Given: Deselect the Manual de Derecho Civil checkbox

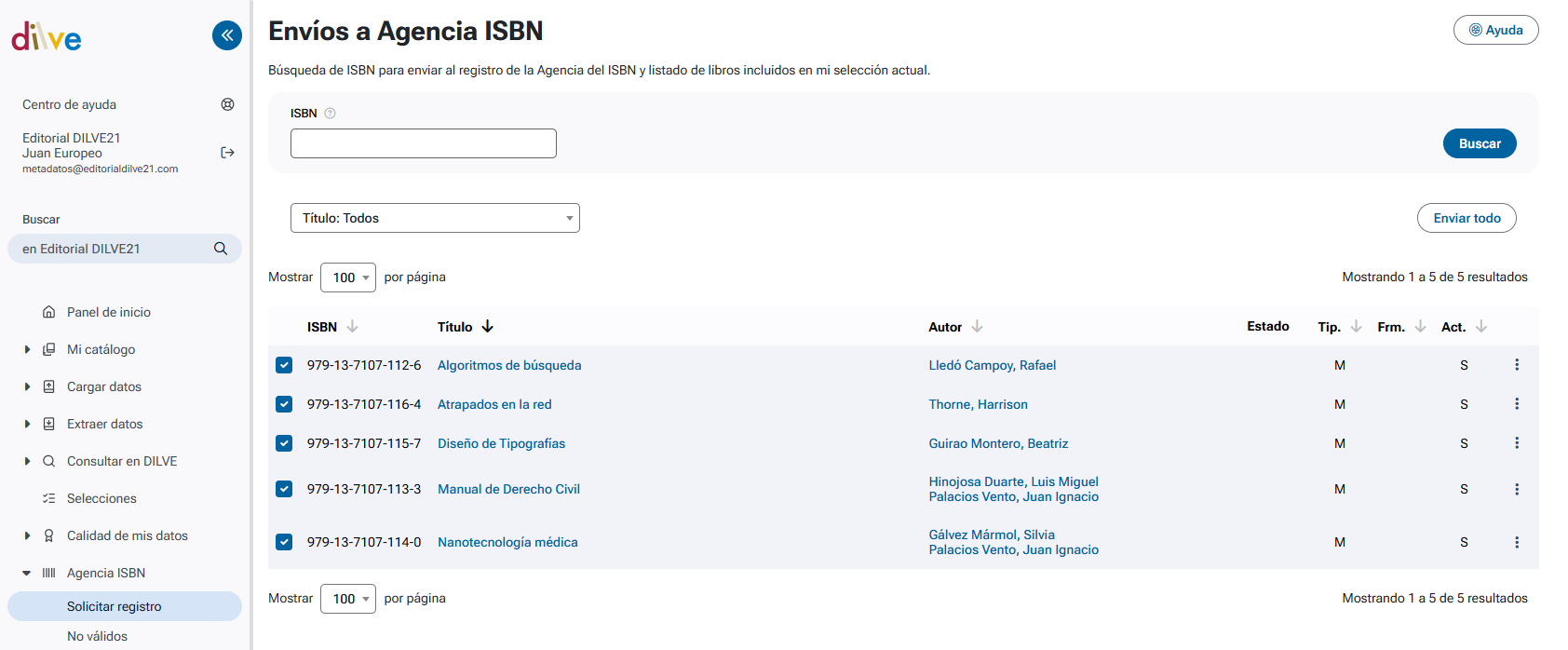Looking at the screenshot, I should 284,489.
